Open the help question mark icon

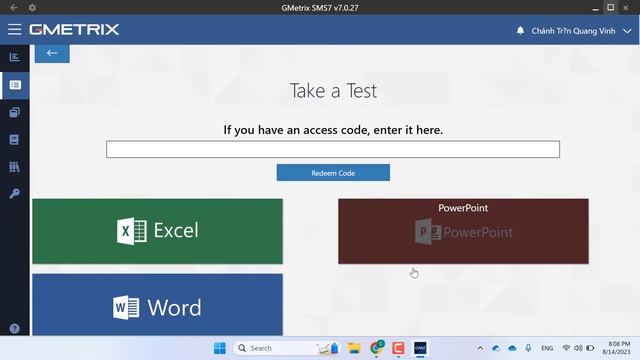[x=14, y=329]
